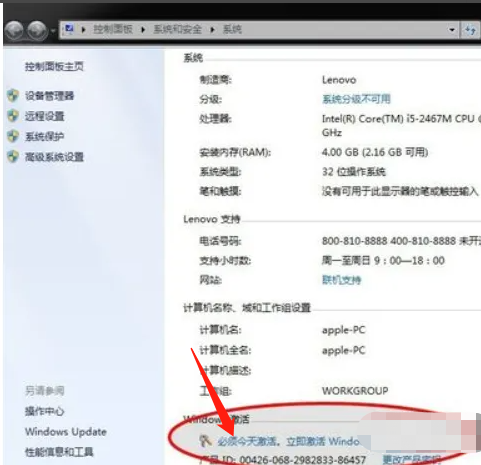The image size is (481, 465).
Task: Open 设备管理器 link
Action: [49, 96]
